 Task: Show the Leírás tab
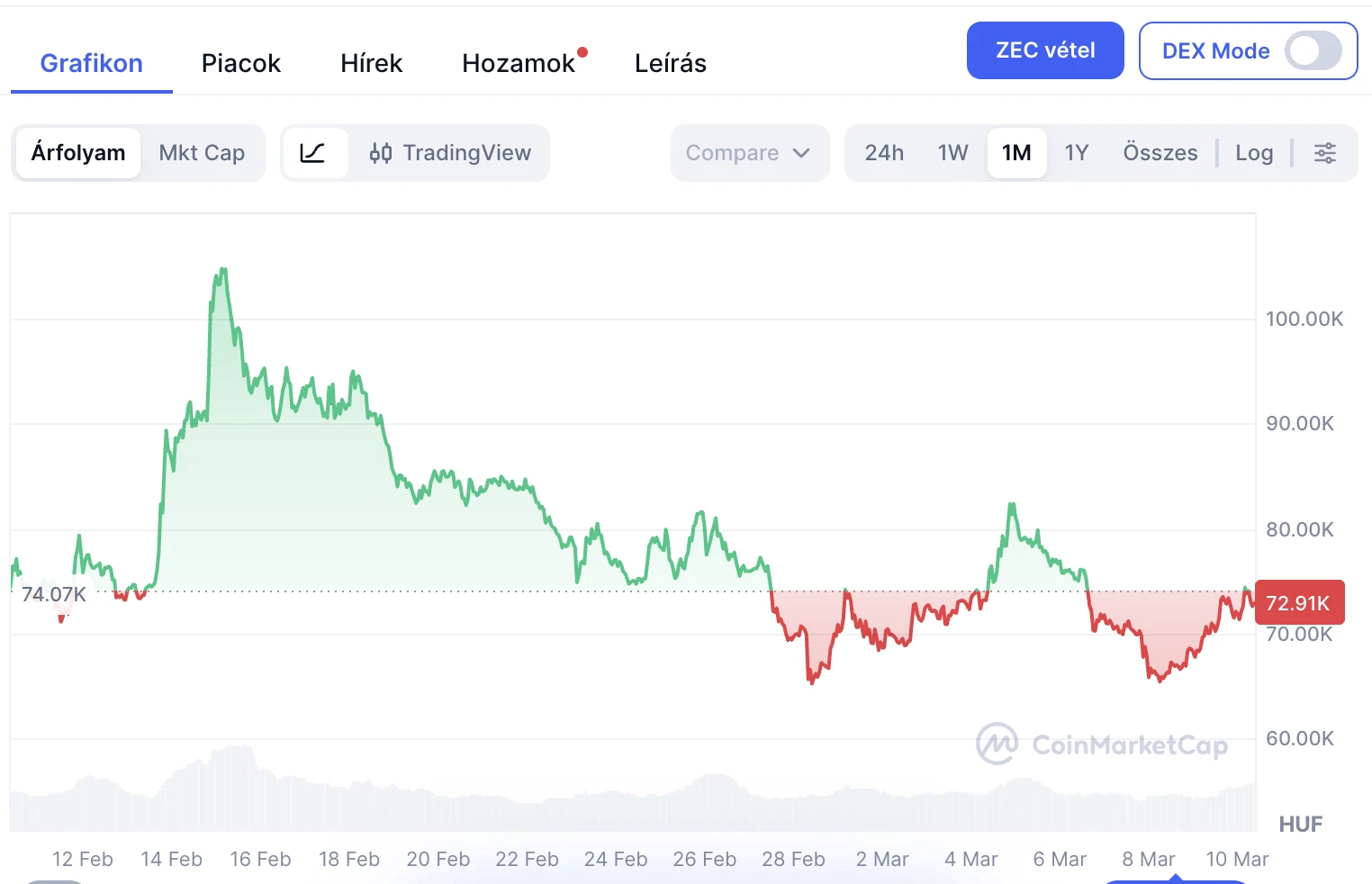click(670, 63)
